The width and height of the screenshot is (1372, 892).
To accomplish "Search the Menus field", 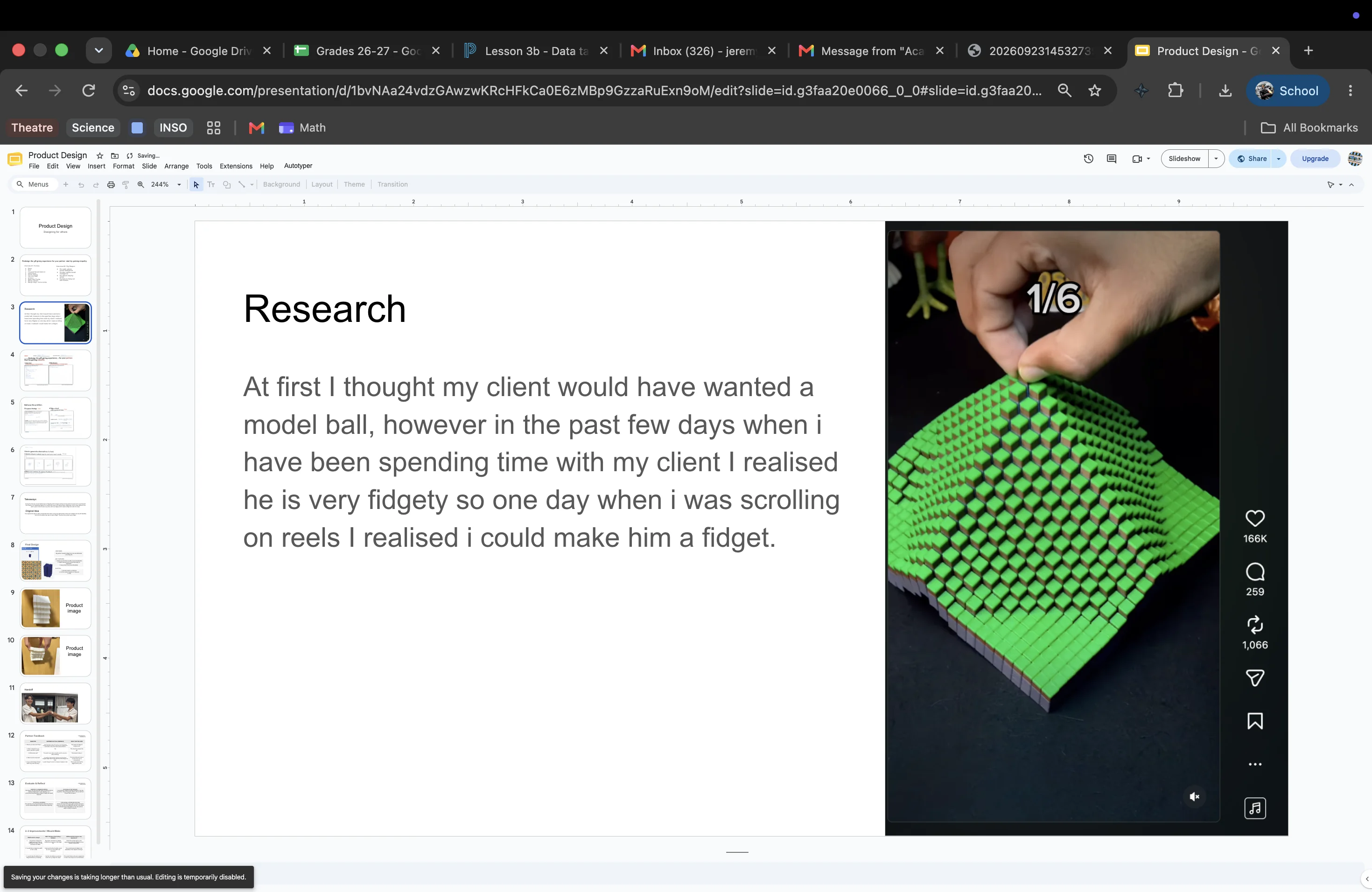I will click(x=35, y=184).
